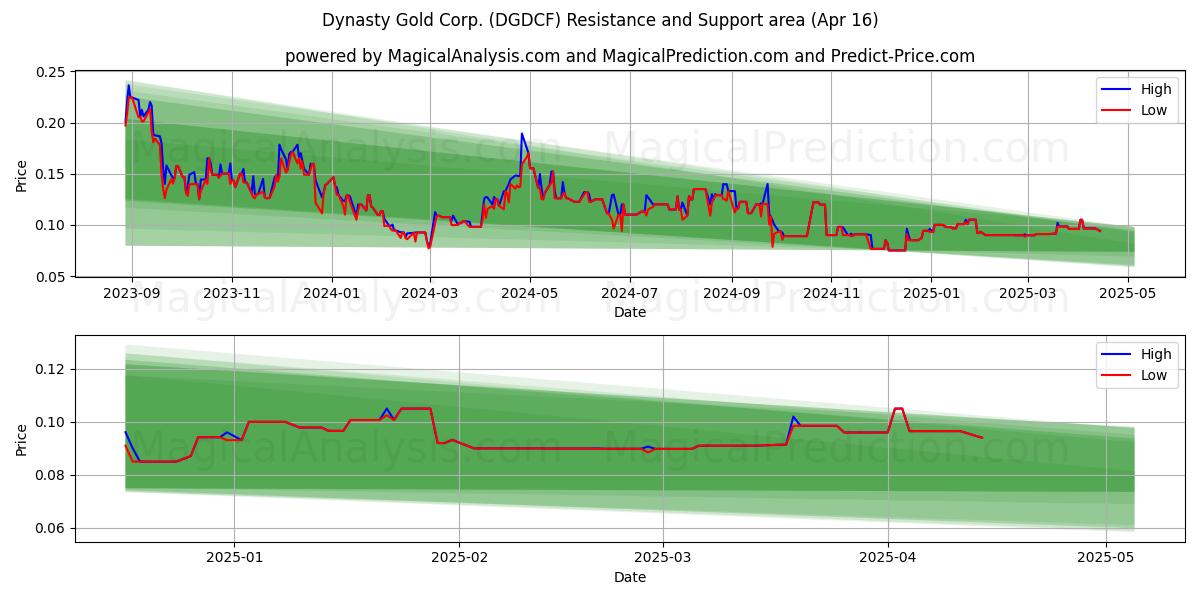Click the '2024-05' x-axis label

[529, 294]
